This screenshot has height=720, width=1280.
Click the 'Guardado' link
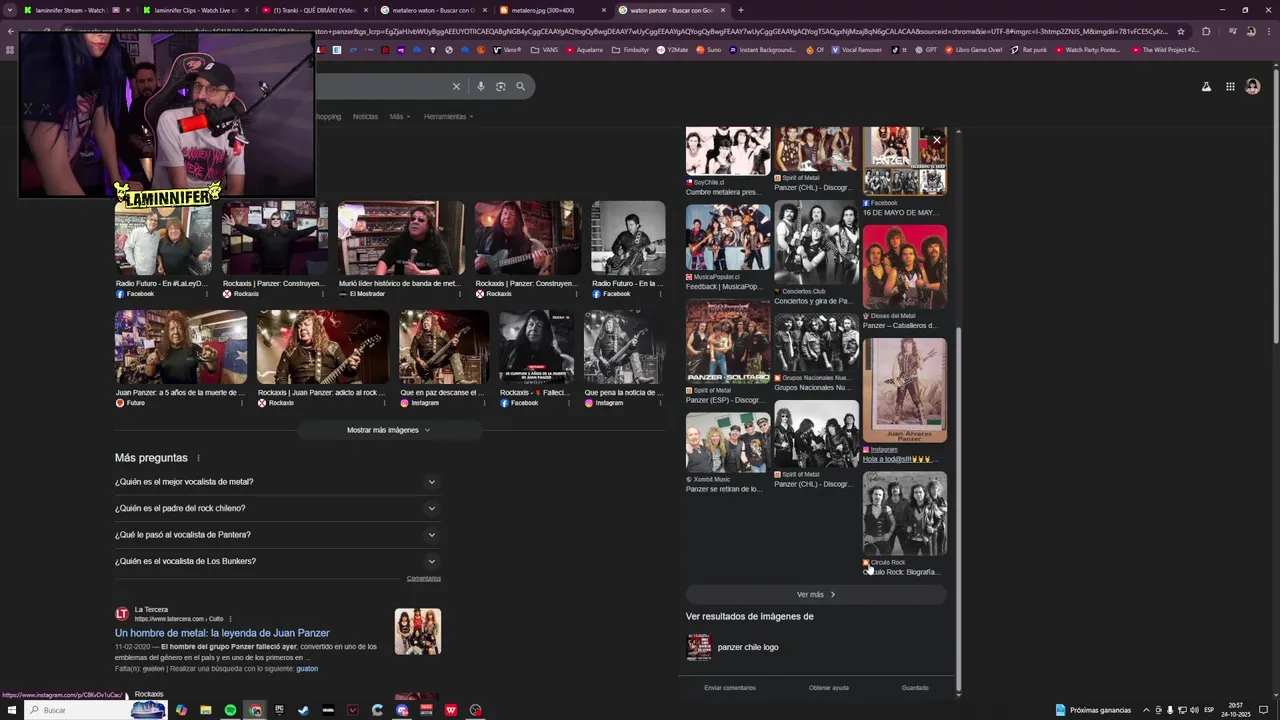(915, 688)
